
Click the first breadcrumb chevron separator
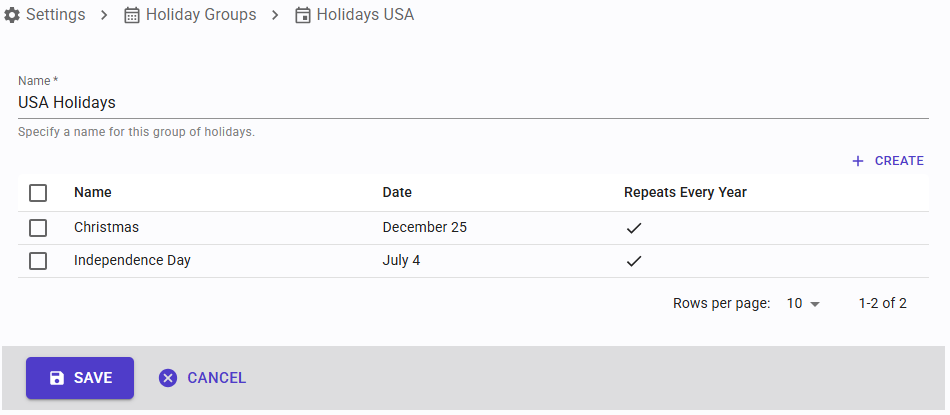point(104,15)
